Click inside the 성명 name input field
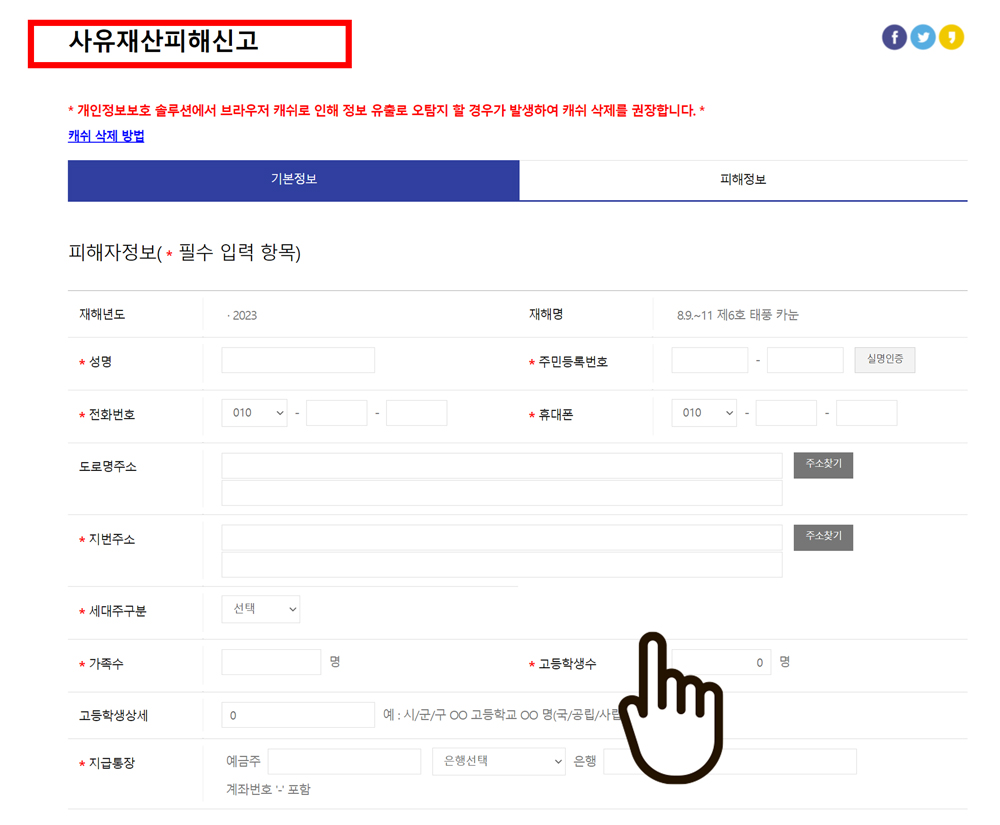The image size is (1000, 825). (298, 360)
